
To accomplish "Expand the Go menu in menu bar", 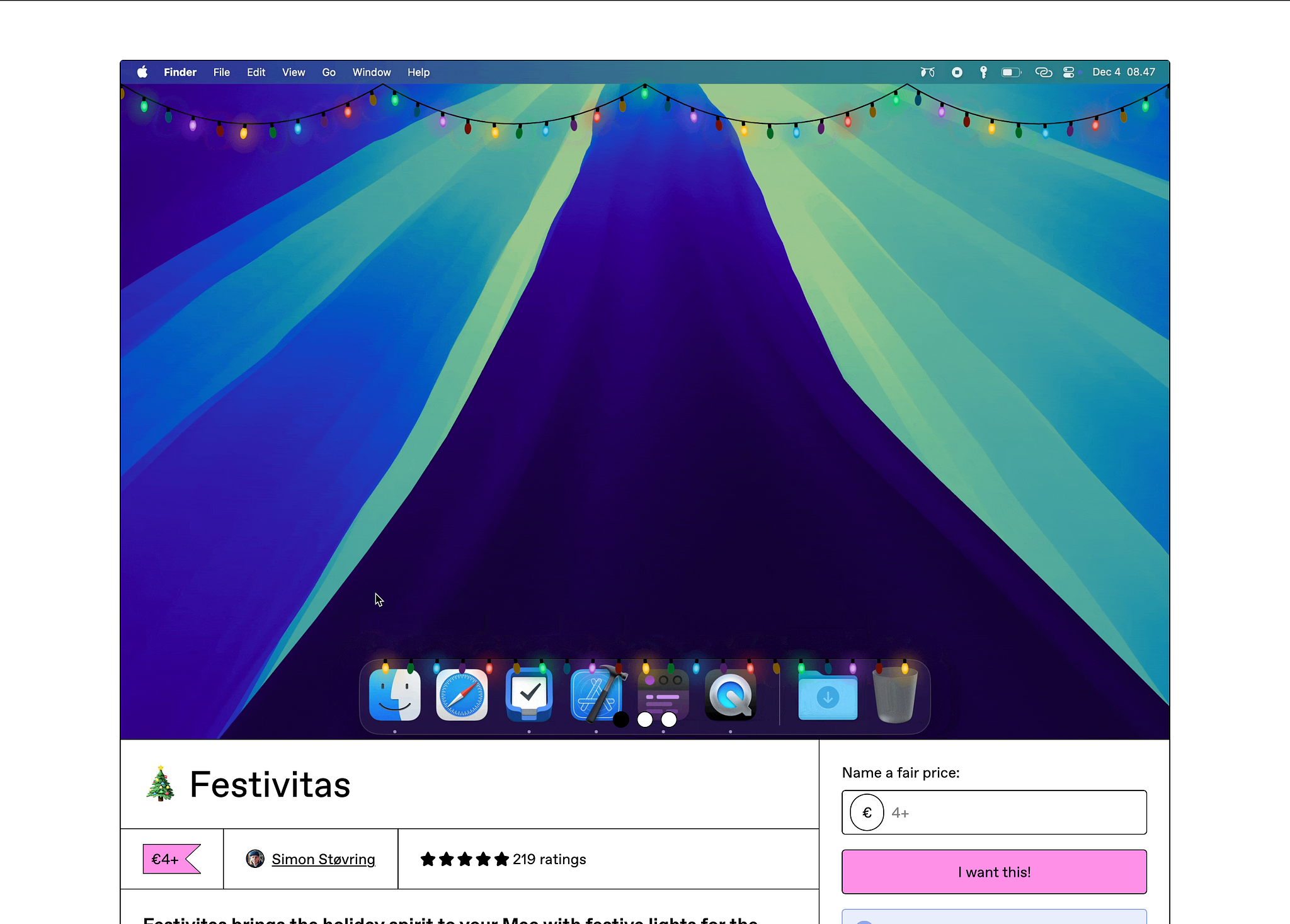I will coord(329,71).
